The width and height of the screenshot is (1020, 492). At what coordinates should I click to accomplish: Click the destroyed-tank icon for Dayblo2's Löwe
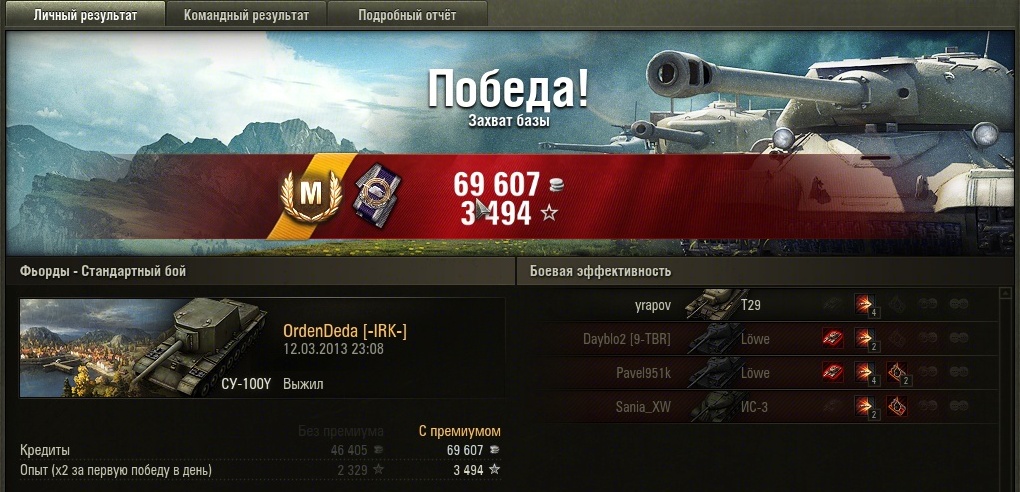pos(833,338)
